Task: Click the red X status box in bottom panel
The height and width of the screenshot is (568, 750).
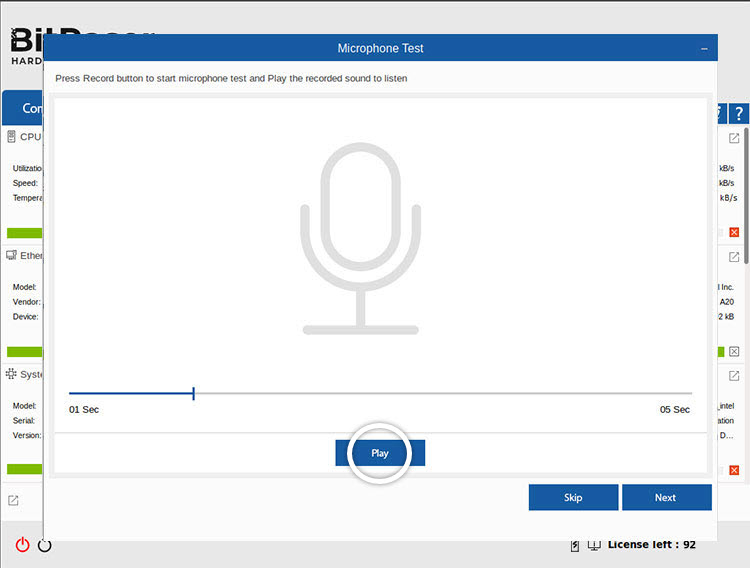Action: click(734, 470)
